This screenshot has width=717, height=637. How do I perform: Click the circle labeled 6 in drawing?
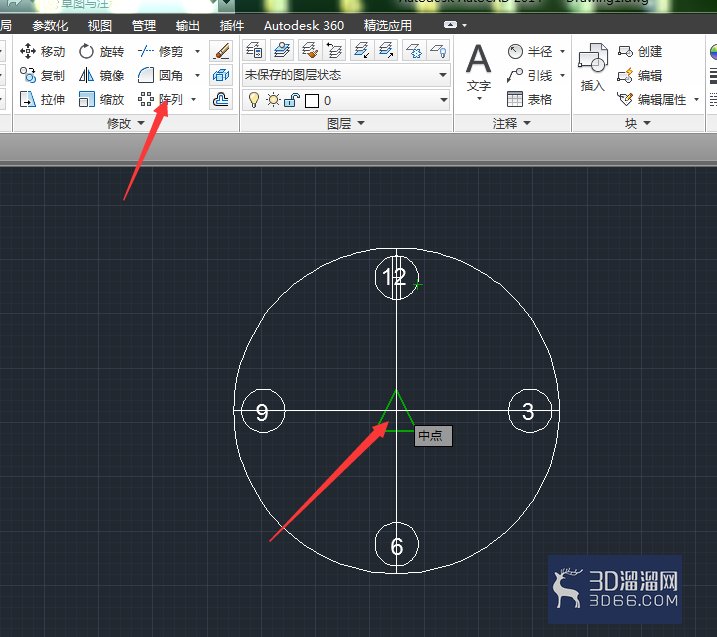(396, 544)
